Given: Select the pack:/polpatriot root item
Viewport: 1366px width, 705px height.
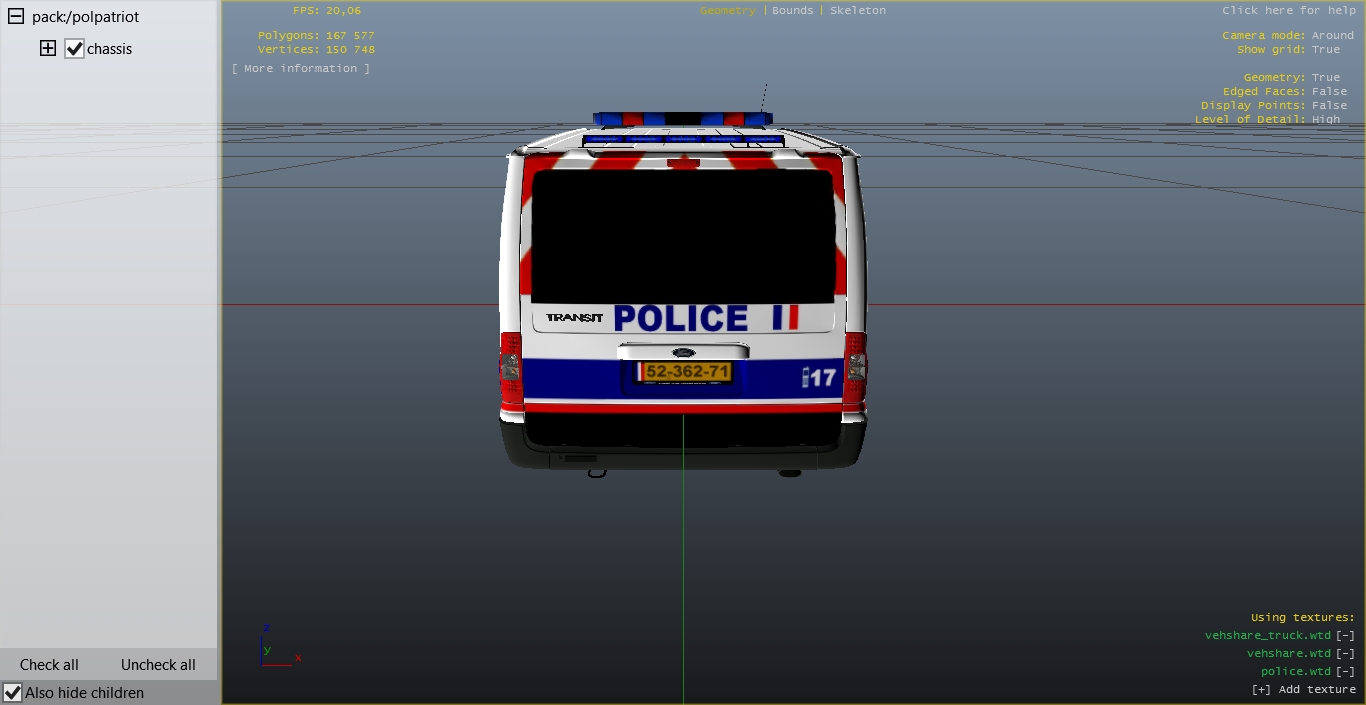Looking at the screenshot, I should 86,17.
